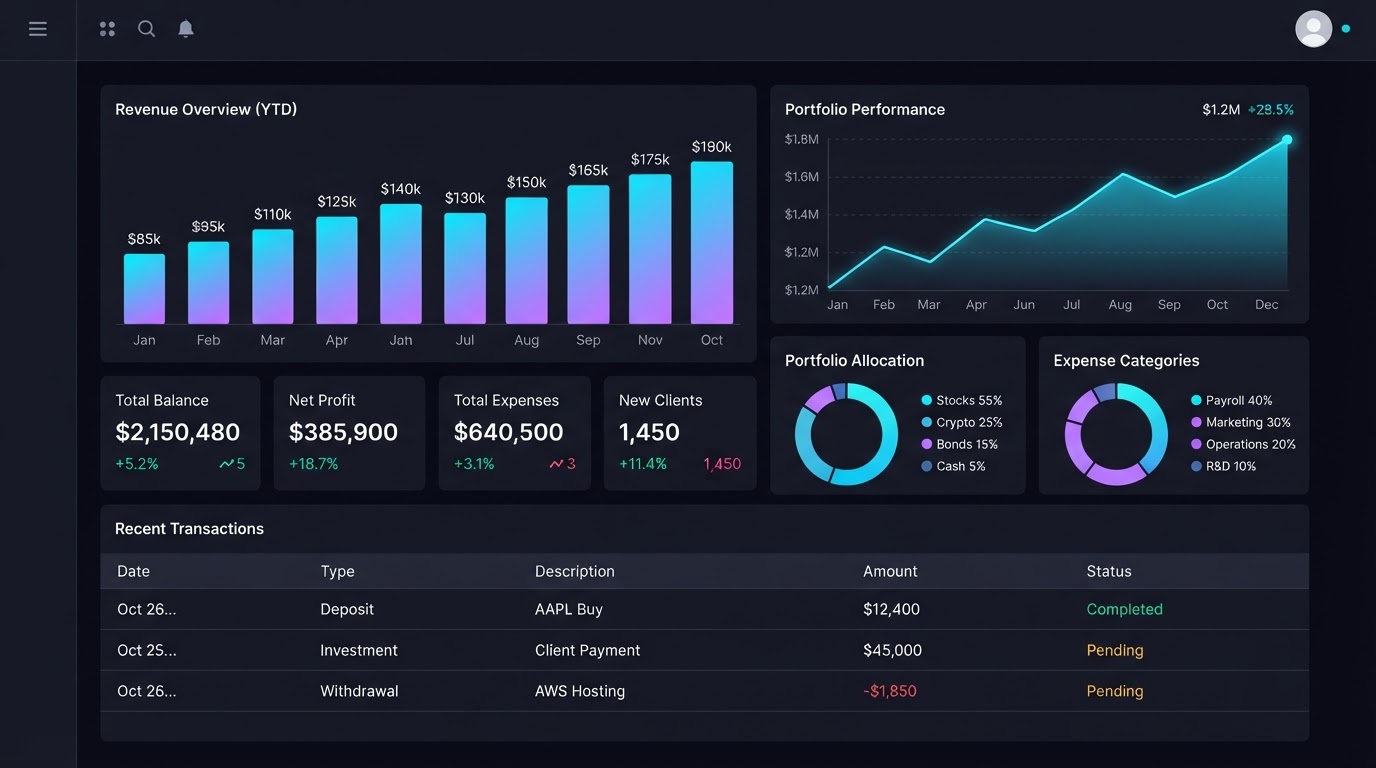Sort transactions by Date column header

133,572
